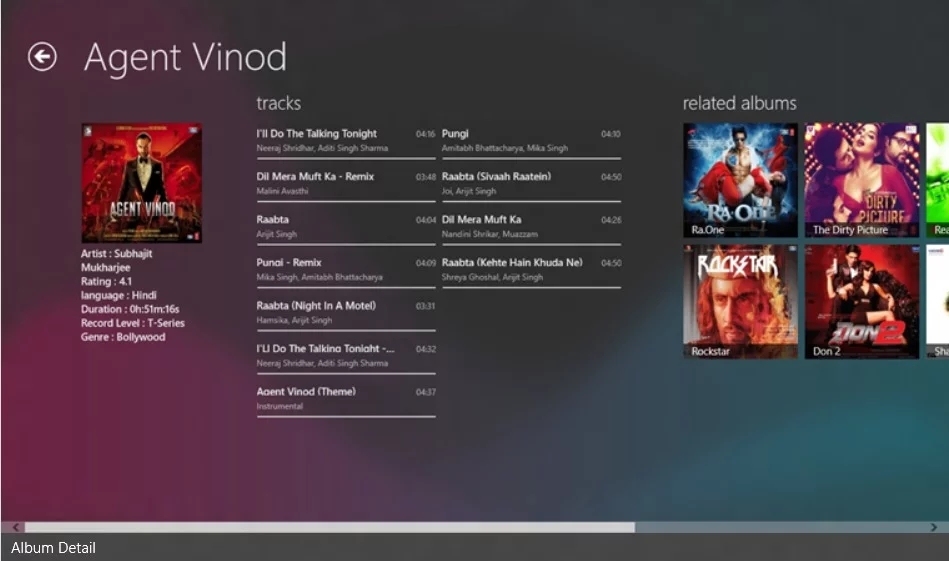
Task: Play the Raabta track by Arijit Singh 04:04
Action: coord(346,227)
